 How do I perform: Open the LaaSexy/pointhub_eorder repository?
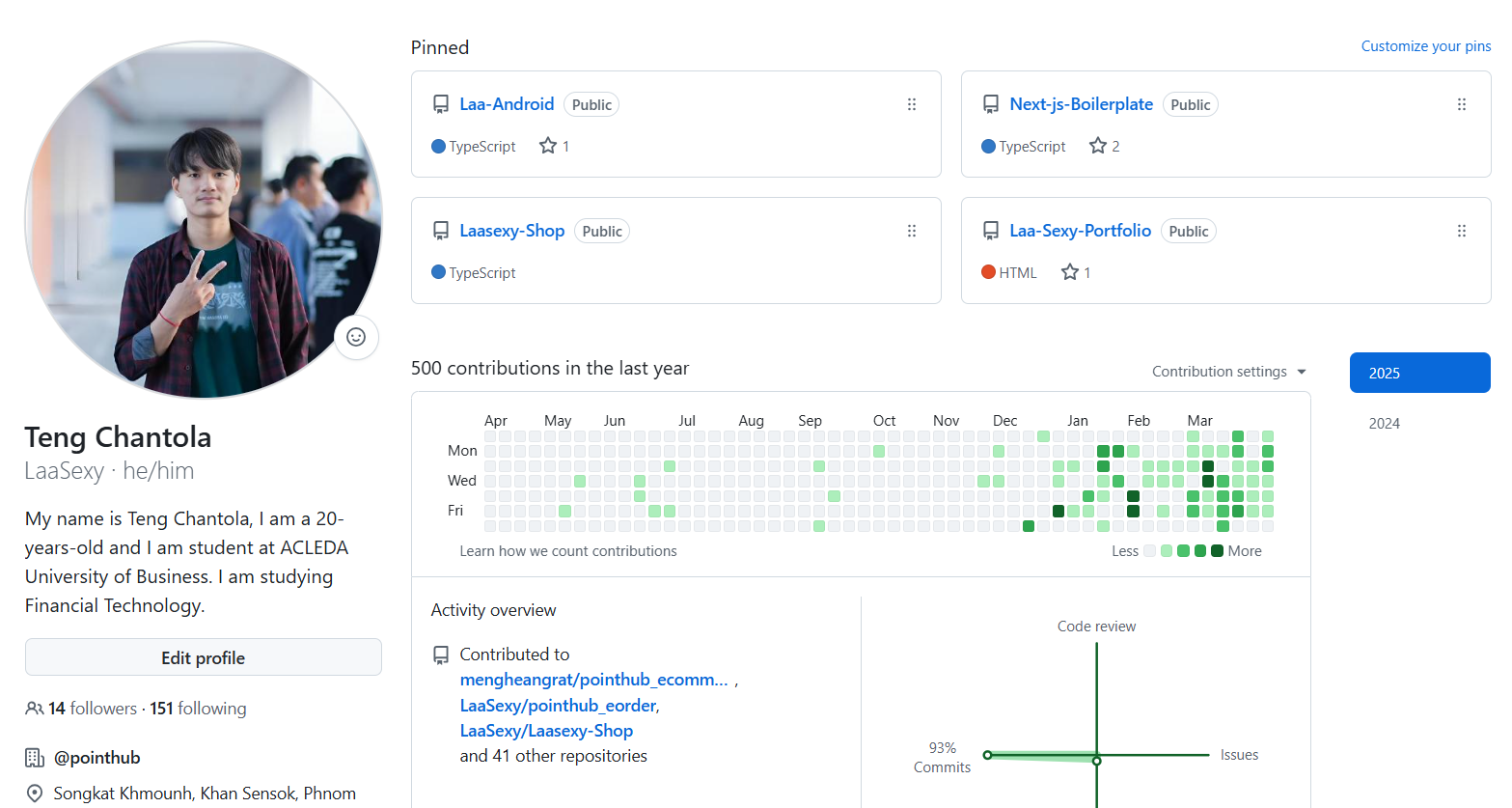coord(557,705)
